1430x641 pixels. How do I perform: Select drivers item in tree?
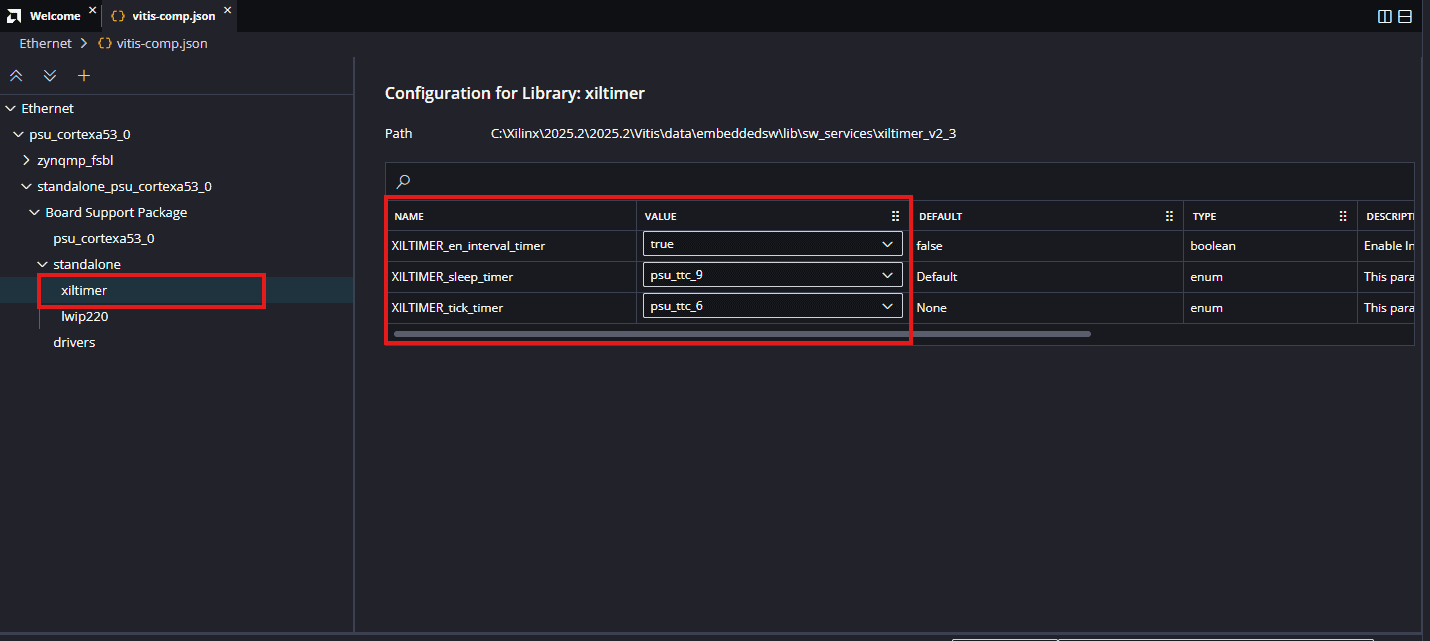(x=74, y=342)
